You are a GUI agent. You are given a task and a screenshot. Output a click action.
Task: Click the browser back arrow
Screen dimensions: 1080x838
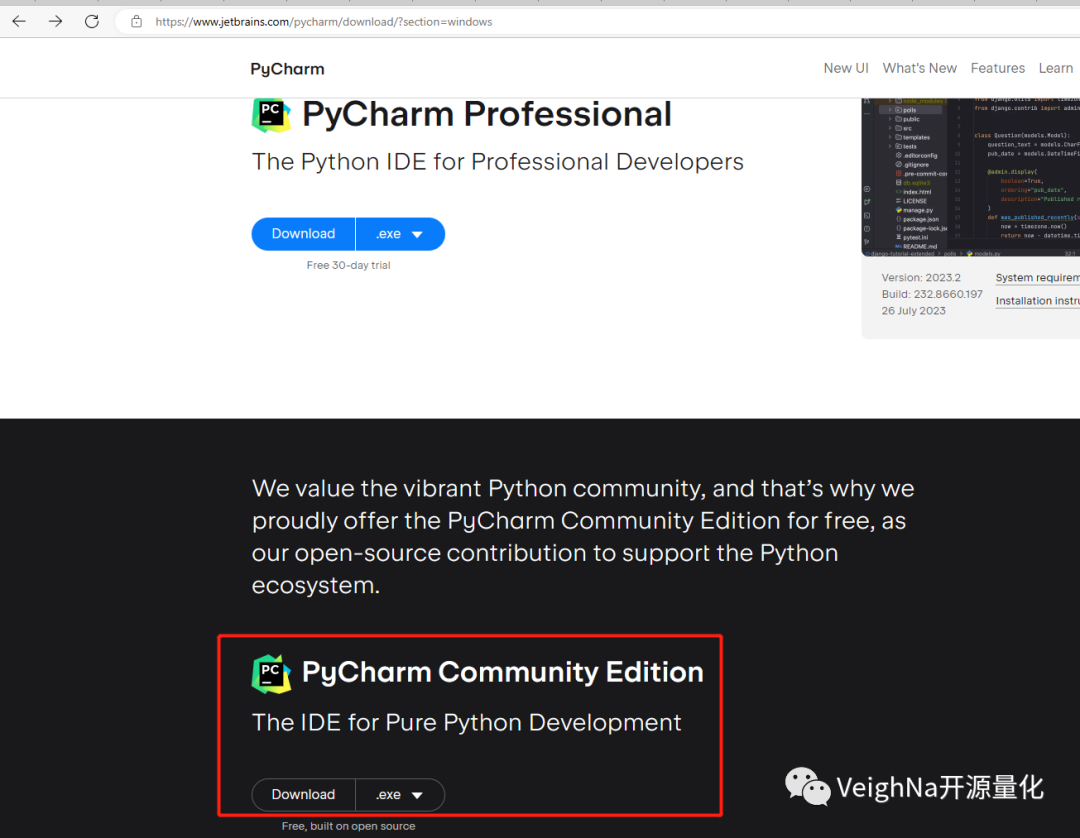tap(19, 21)
